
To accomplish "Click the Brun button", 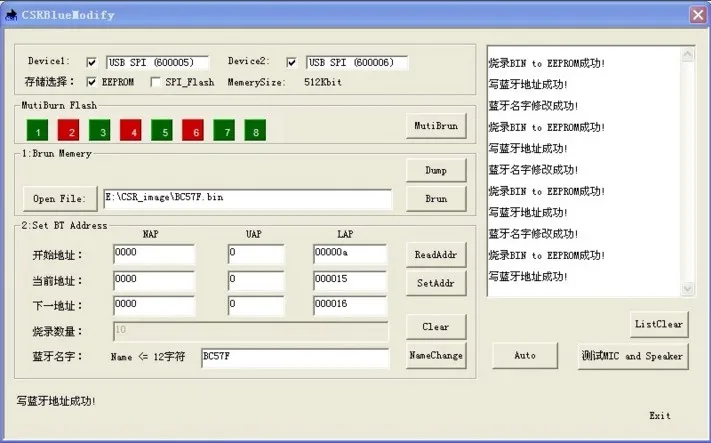I will (436, 199).
